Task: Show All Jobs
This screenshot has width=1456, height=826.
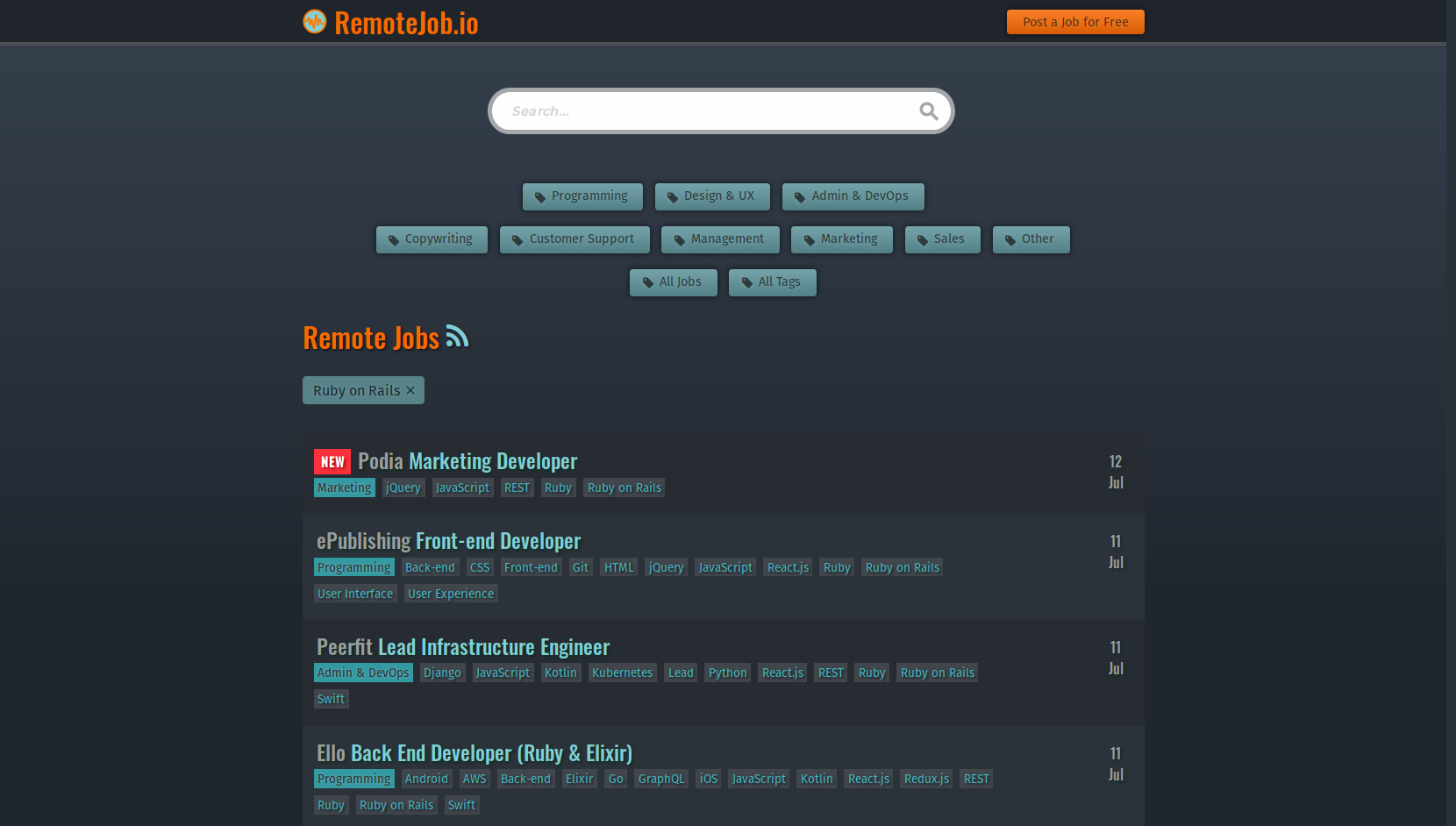Action: click(674, 282)
